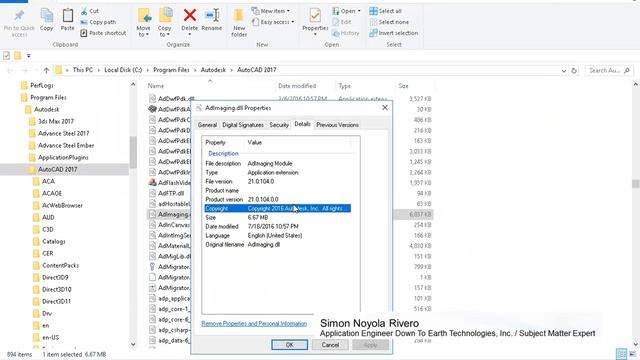Image resolution: width=640 pixels, height=360 pixels.
Task: Click the Search AutoCAD 2017 box
Action: click(609, 70)
